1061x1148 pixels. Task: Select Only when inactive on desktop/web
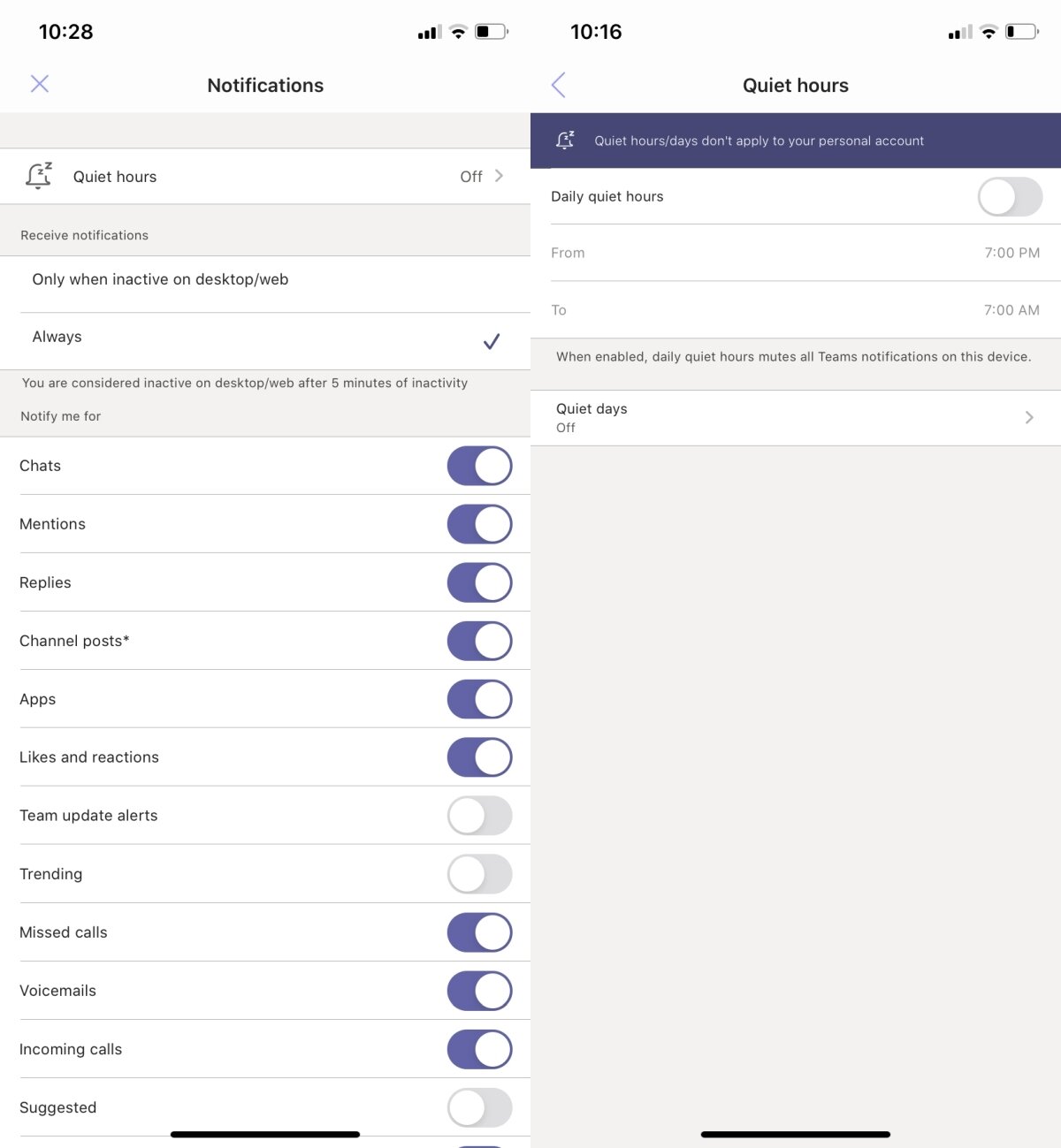(161, 279)
